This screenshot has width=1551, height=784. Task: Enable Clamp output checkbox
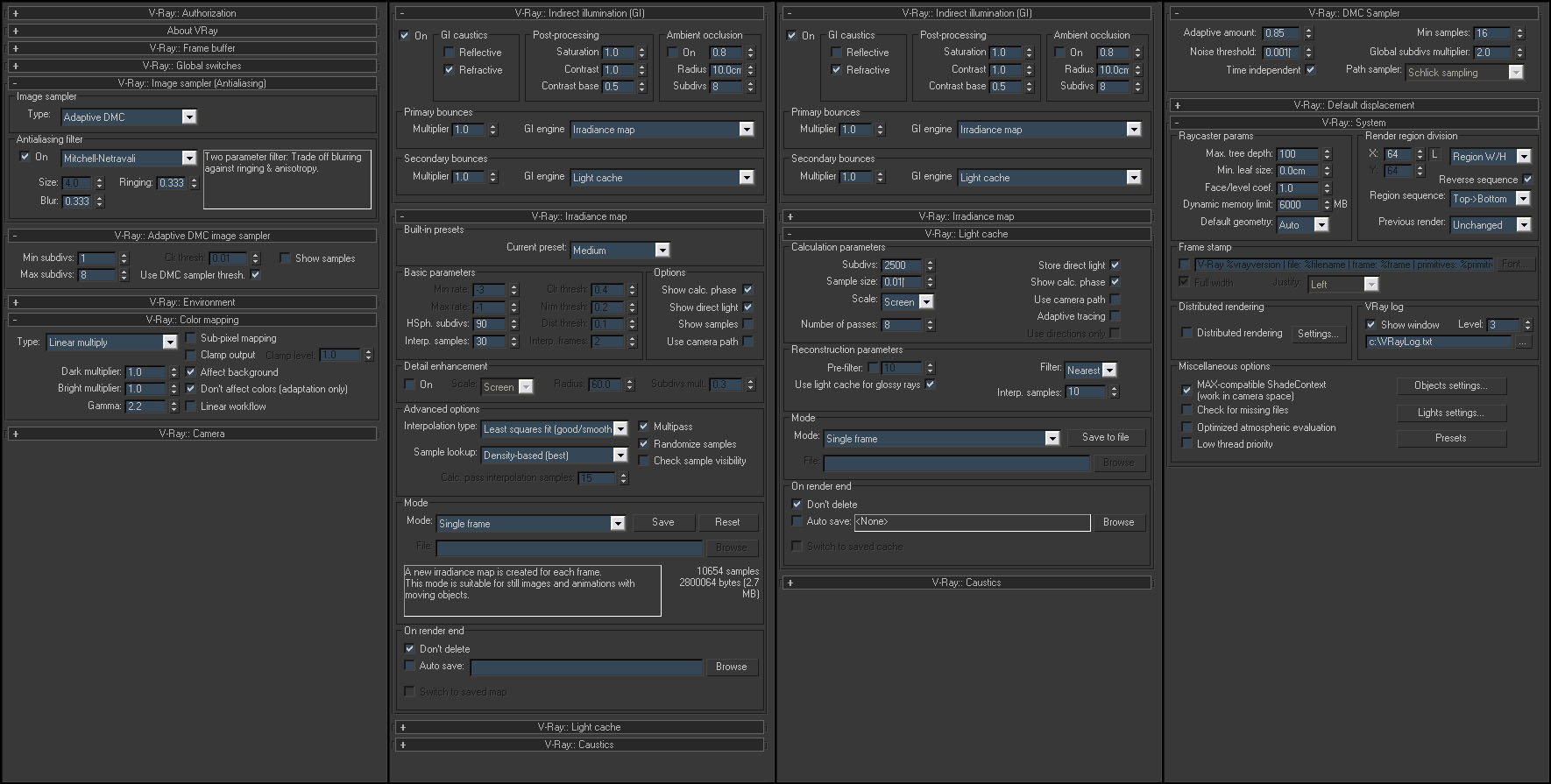coord(191,355)
